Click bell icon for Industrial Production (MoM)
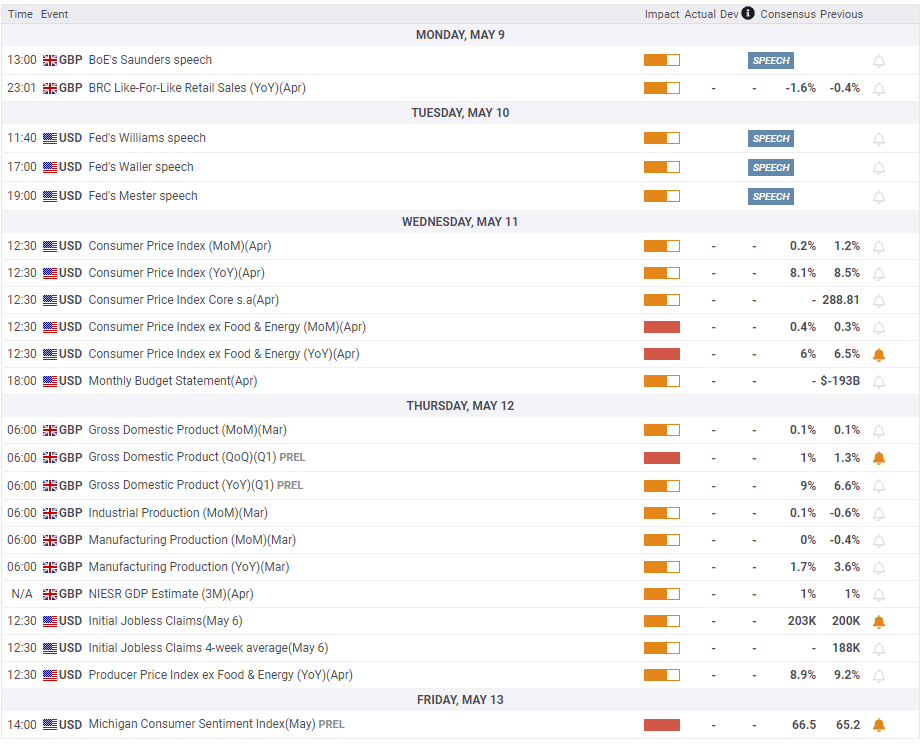 (878, 514)
